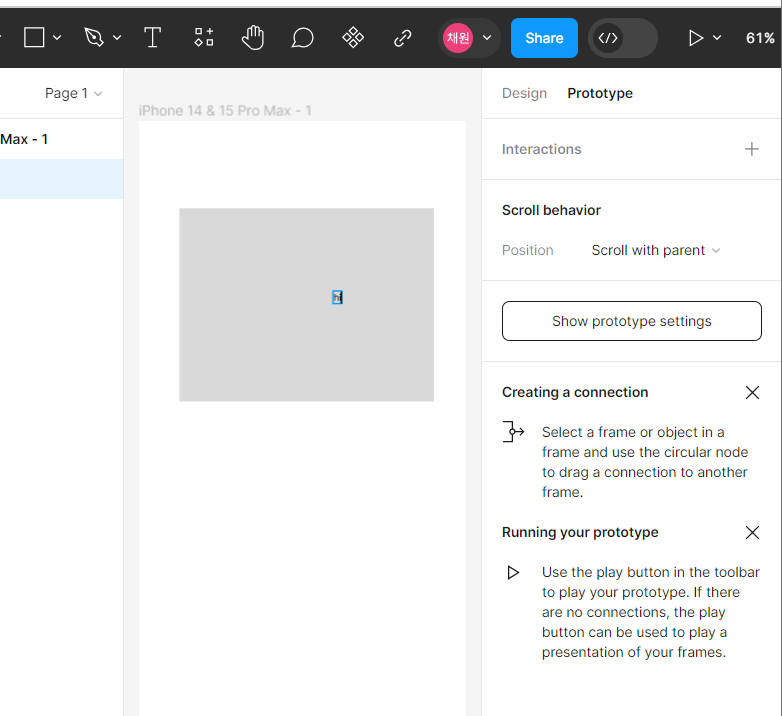The height and width of the screenshot is (716, 782).
Task: Open the shape tools dropdown arrow
Action: coord(57,37)
